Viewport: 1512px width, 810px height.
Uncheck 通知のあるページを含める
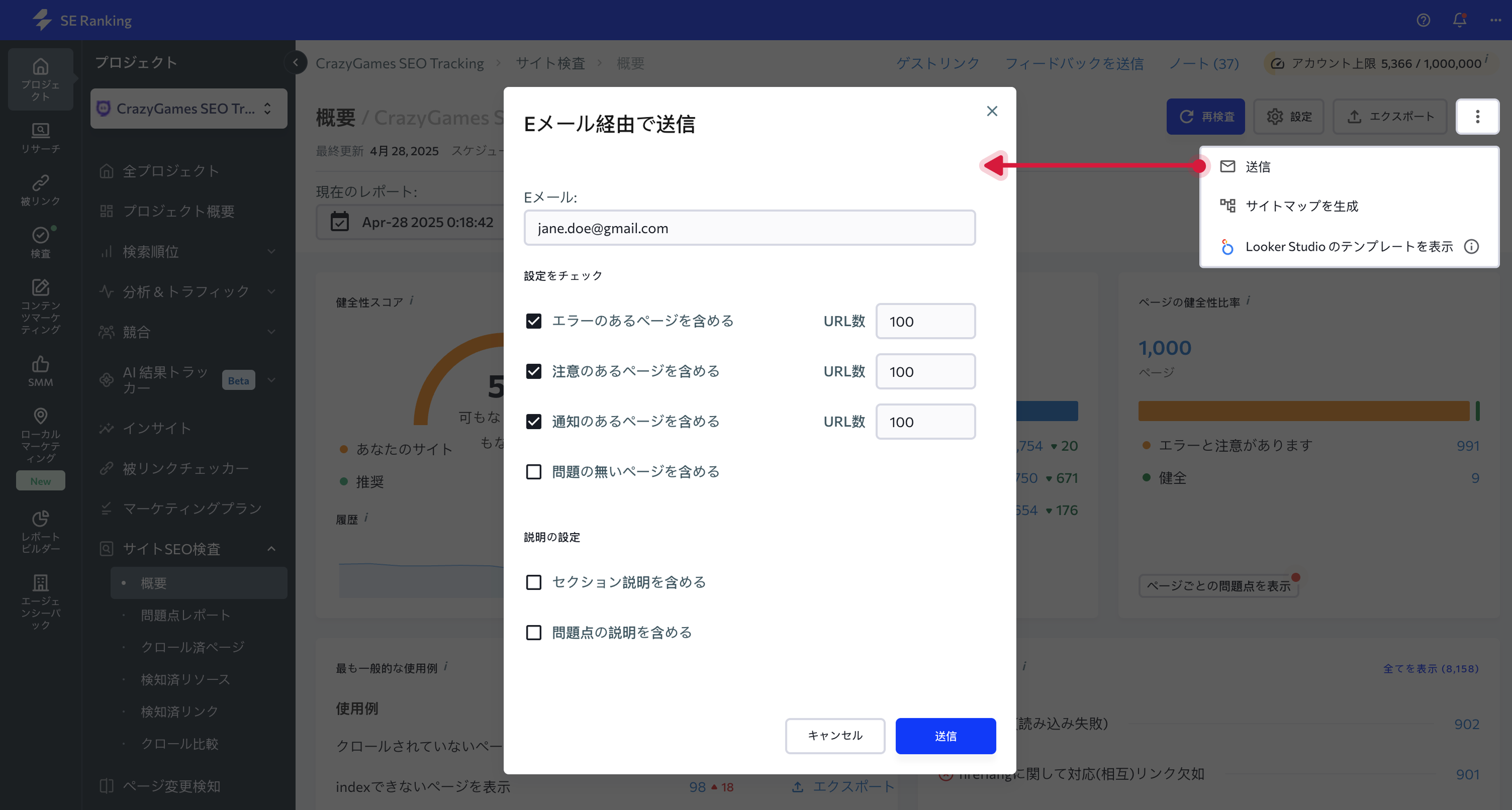[x=533, y=421]
